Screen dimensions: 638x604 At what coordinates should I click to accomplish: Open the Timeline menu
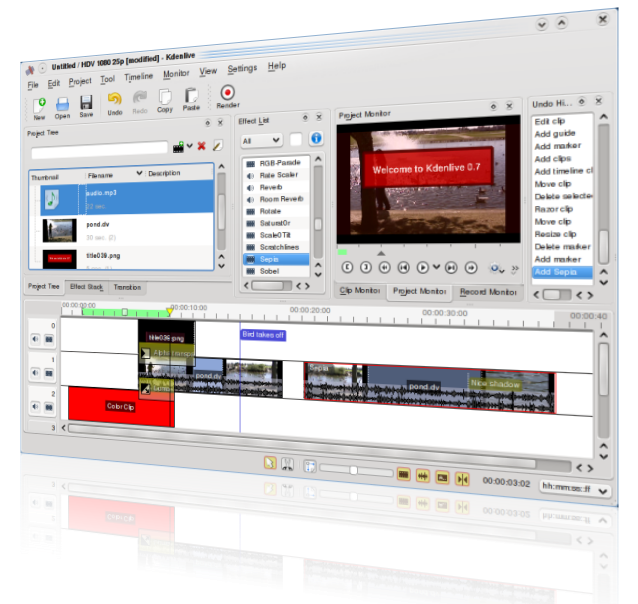pos(138,77)
